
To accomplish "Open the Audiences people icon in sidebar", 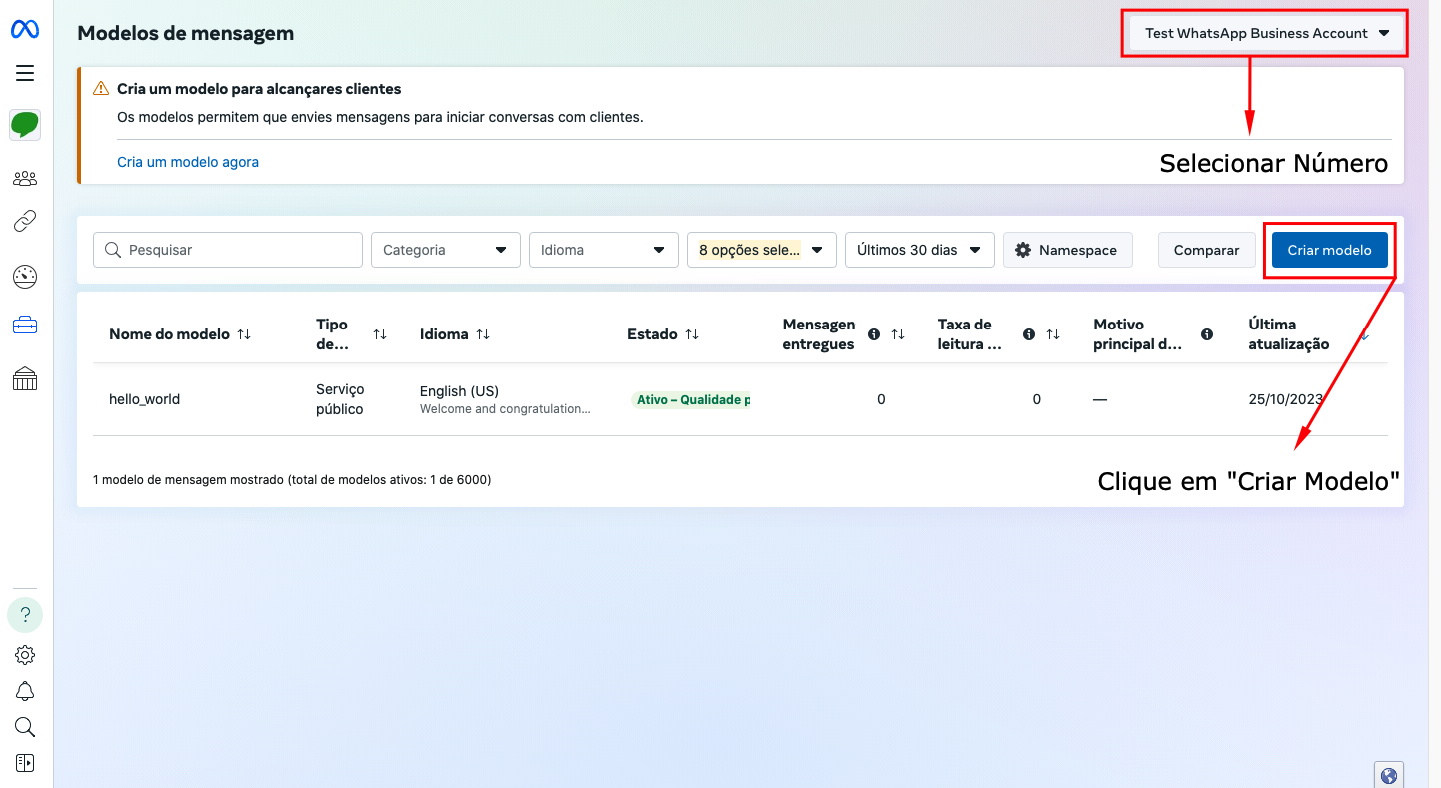I will [x=24, y=178].
